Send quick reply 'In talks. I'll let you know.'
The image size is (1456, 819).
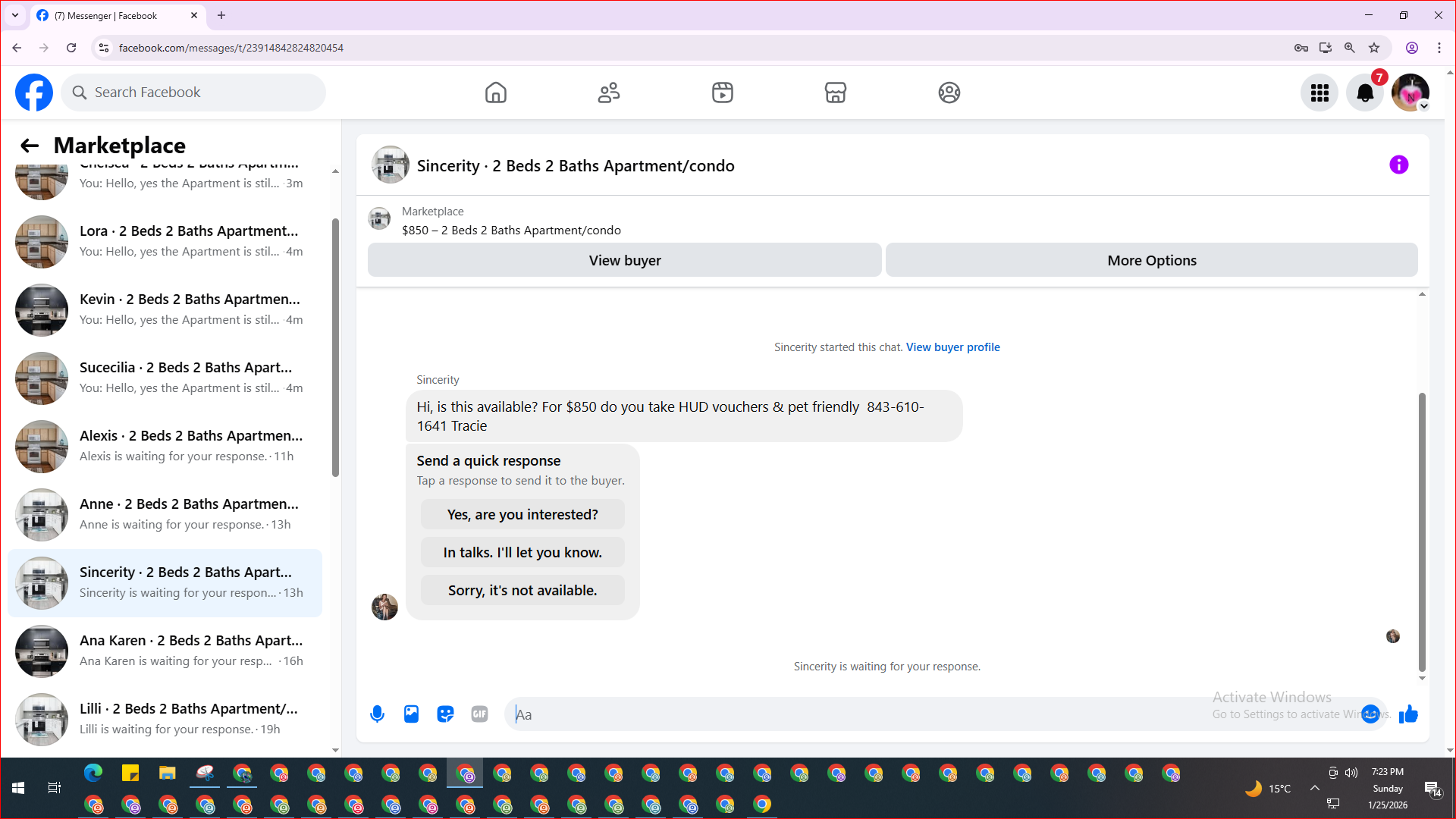tap(522, 552)
